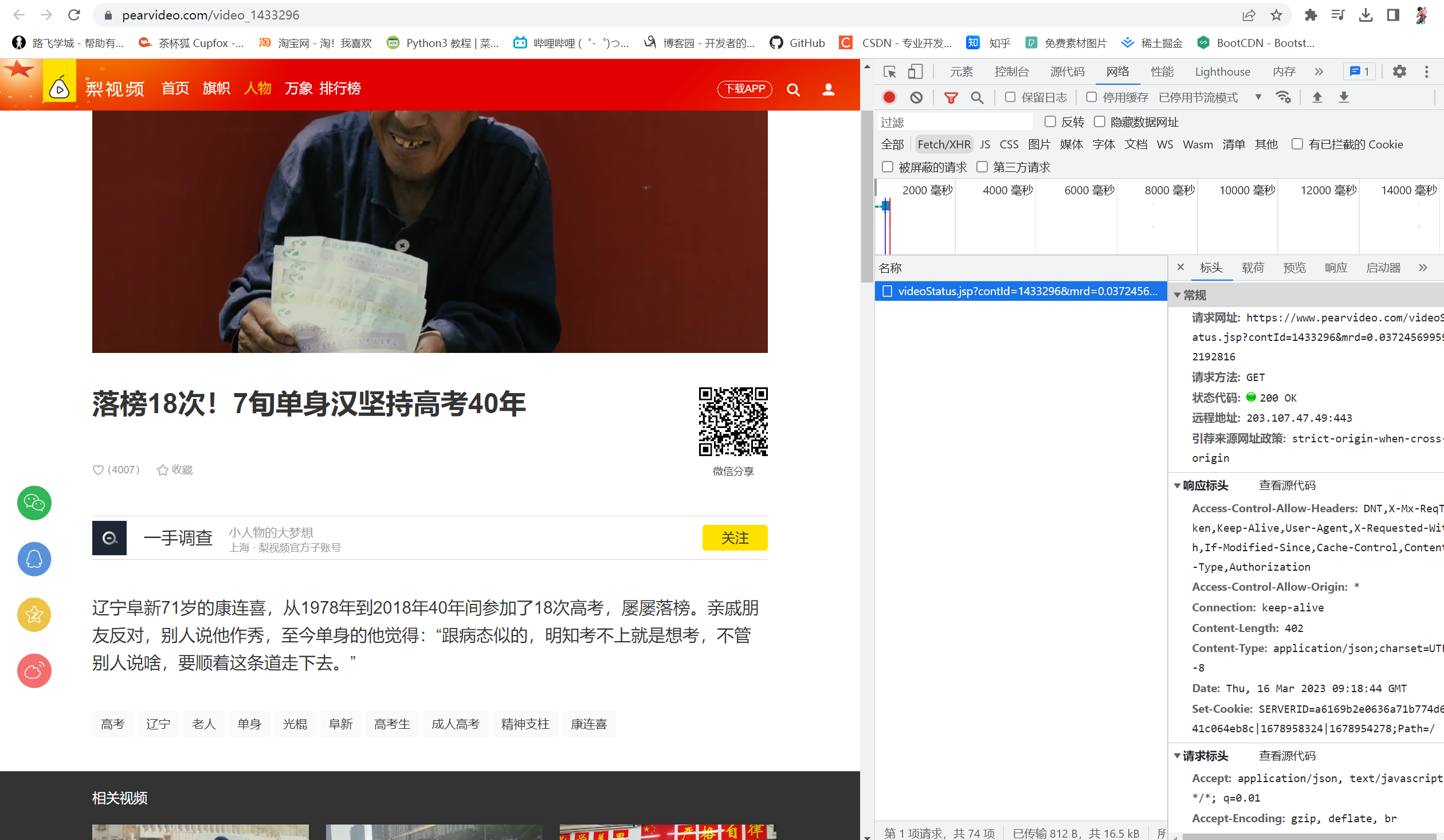
Task: Close the request details pane
Action: pyautogui.click(x=1180, y=267)
